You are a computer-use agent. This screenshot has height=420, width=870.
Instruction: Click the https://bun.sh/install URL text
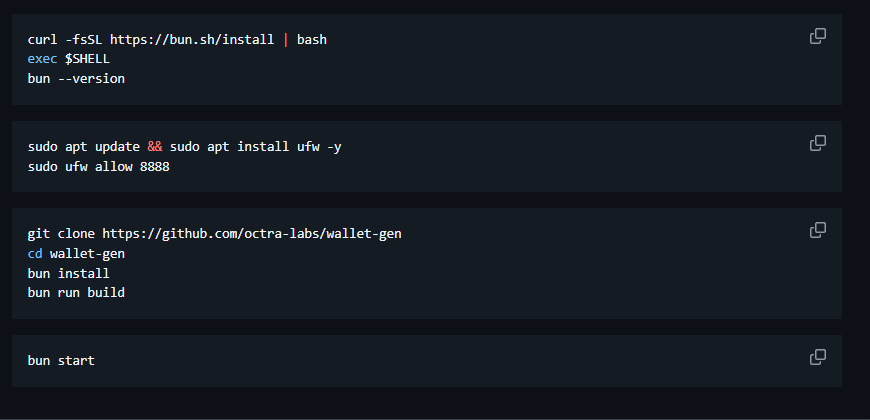coord(192,40)
